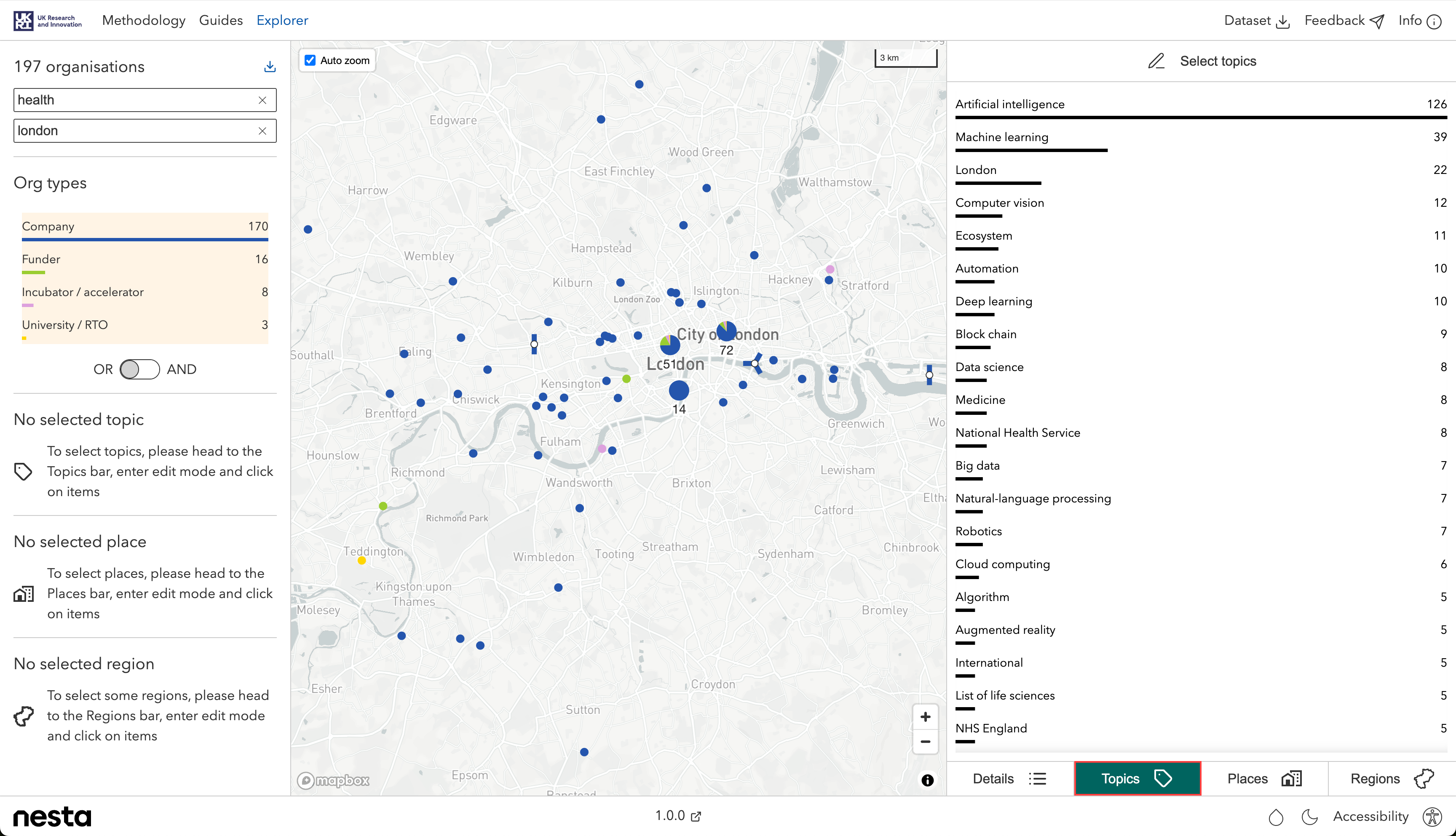The width and height of the screenshot is (1456, 836).
Task: Open the map attribution info icon
Action: 927,780
